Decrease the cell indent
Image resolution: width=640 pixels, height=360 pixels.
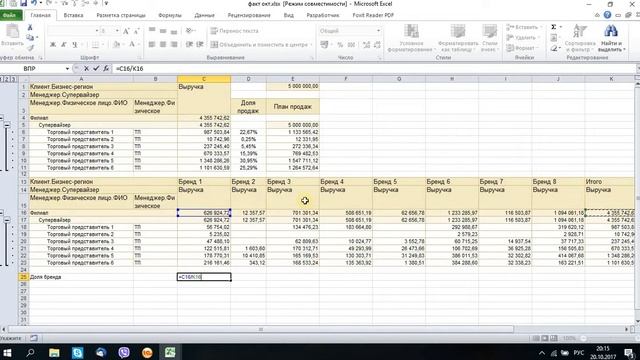tap(189, 44)
